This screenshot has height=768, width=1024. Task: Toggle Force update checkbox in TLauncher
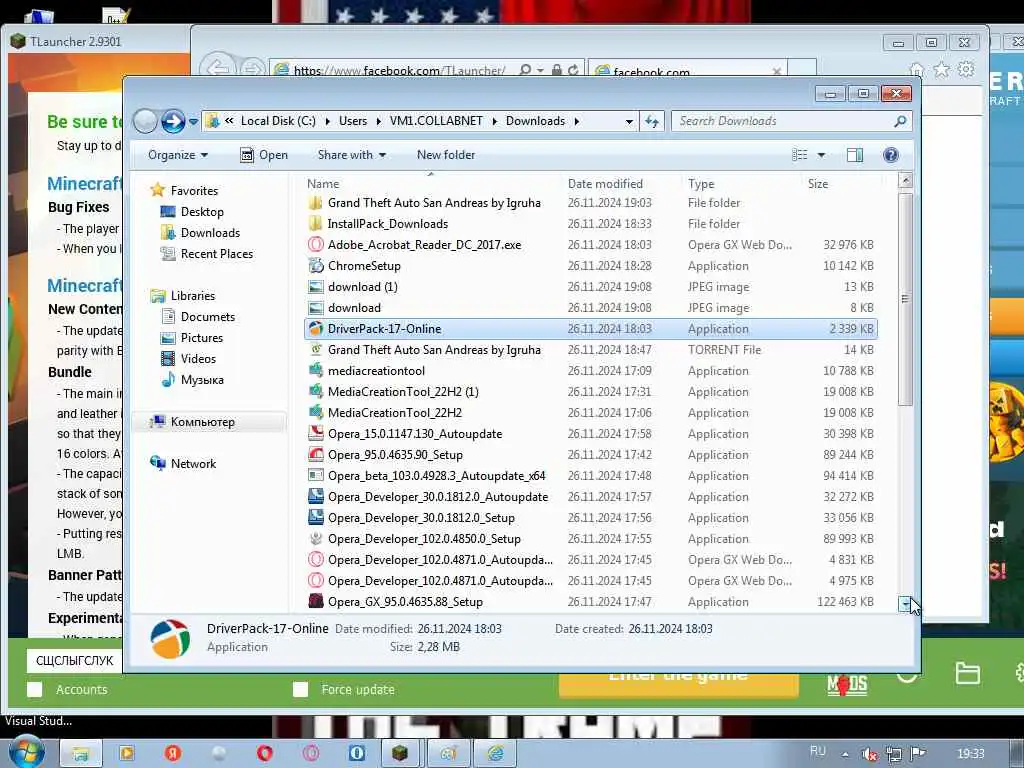click(x=300, y=690)
